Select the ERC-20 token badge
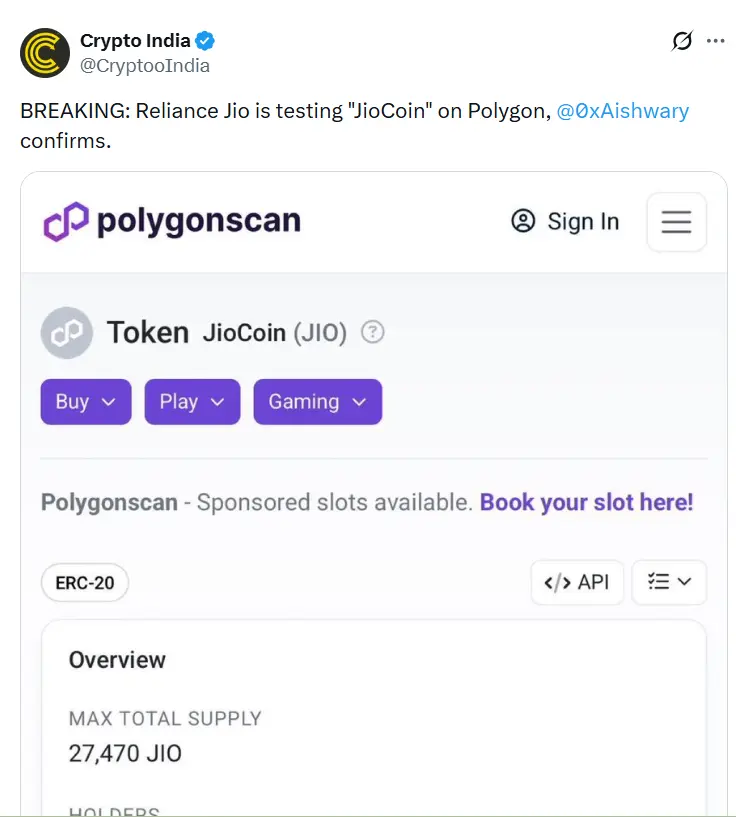 point(84,582)
